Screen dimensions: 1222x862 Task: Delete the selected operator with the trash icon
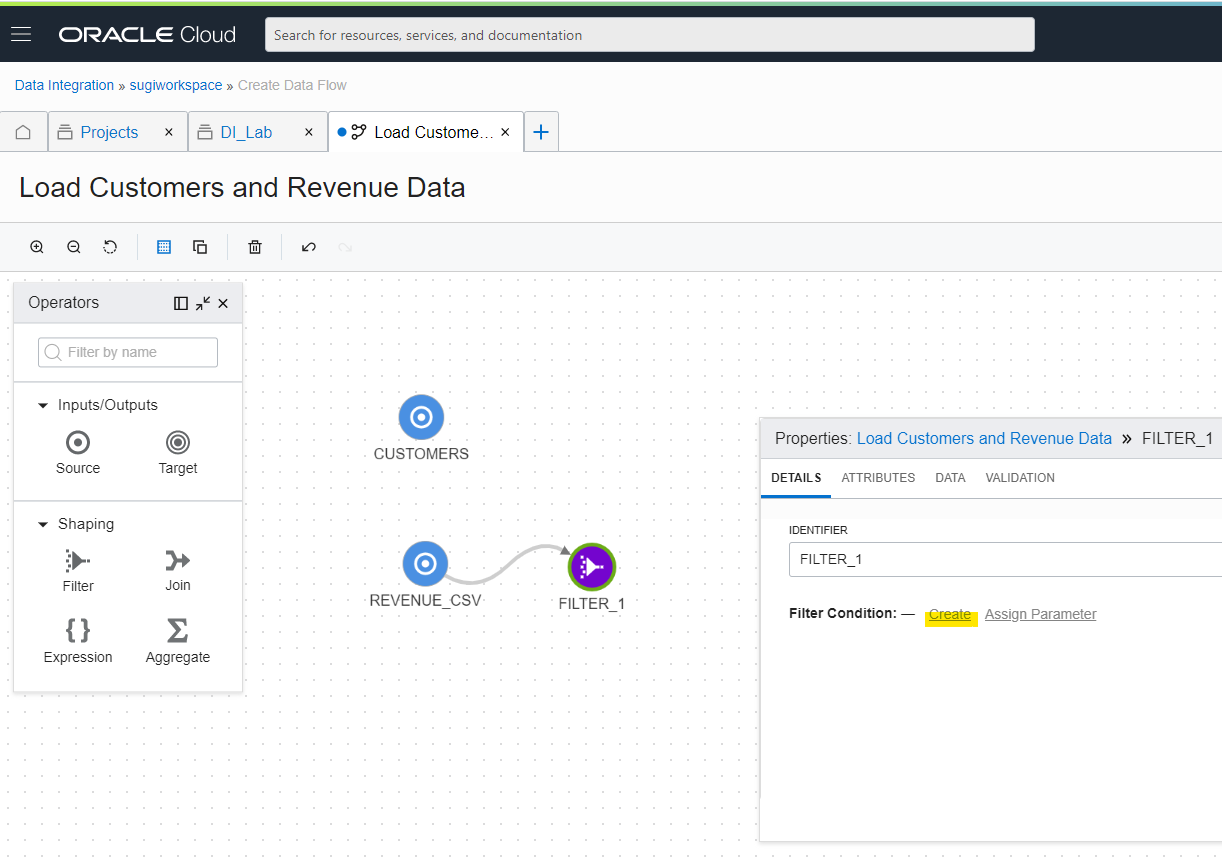[255, 247]
